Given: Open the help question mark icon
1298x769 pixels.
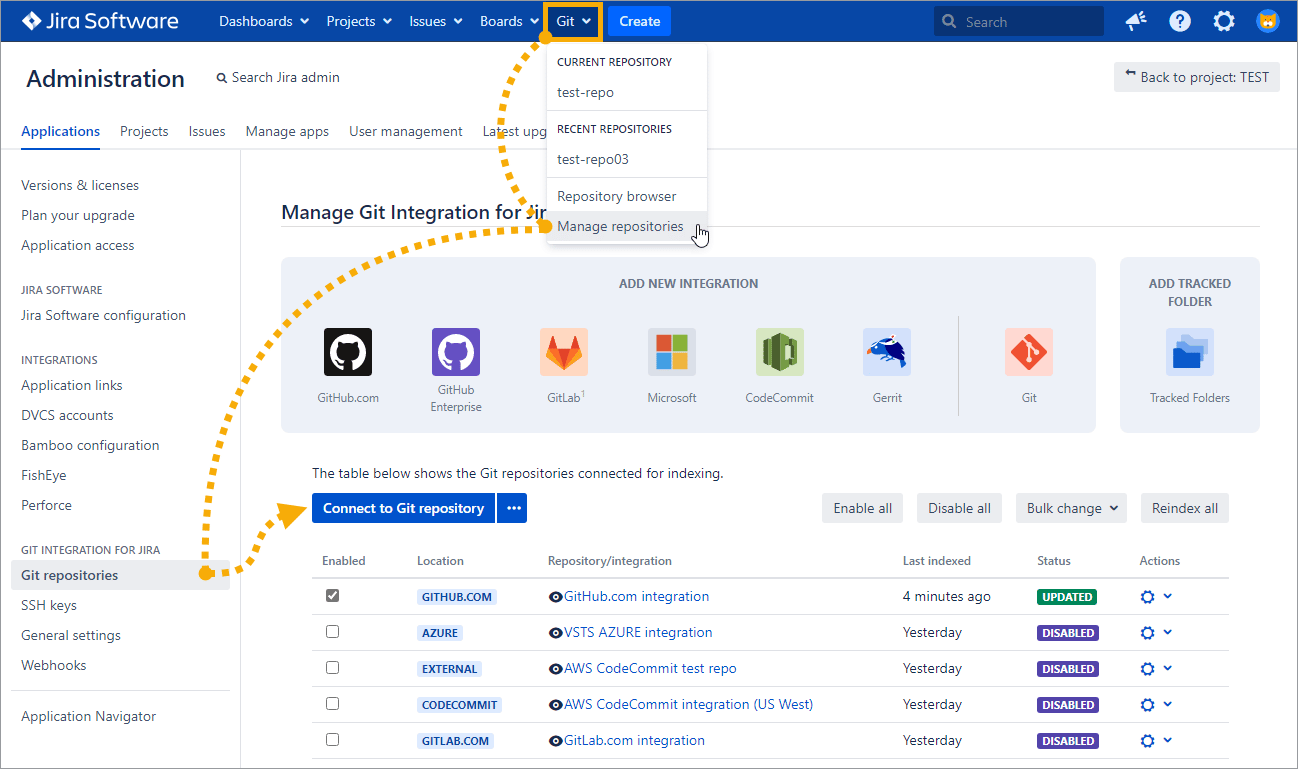Looking at the screenshot, I should [1180, 21].
